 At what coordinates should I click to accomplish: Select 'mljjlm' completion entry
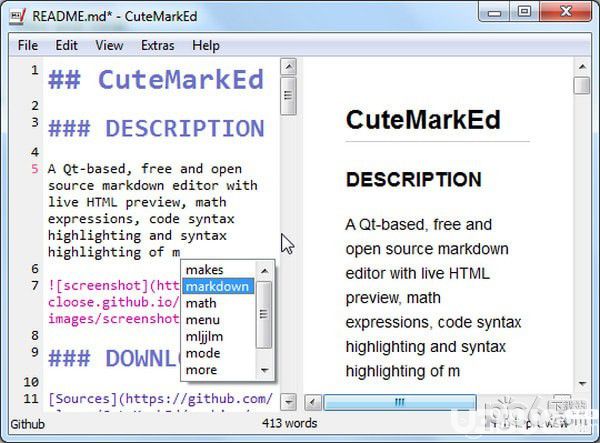(x=218, y=336)
